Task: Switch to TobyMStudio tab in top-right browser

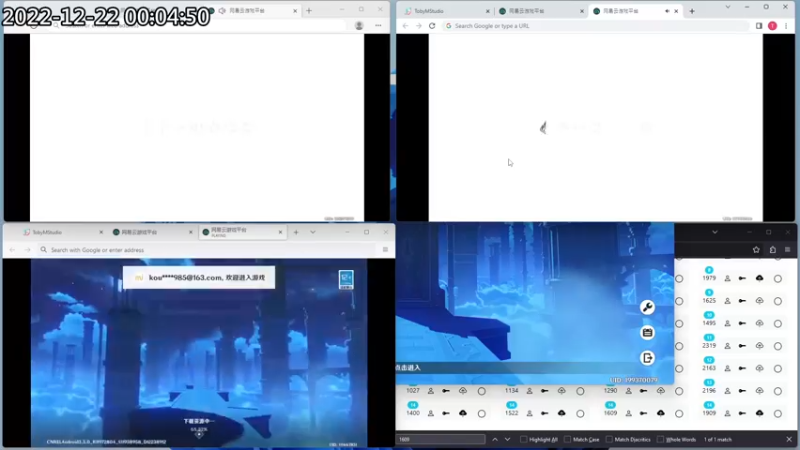Action: [446, 11]
